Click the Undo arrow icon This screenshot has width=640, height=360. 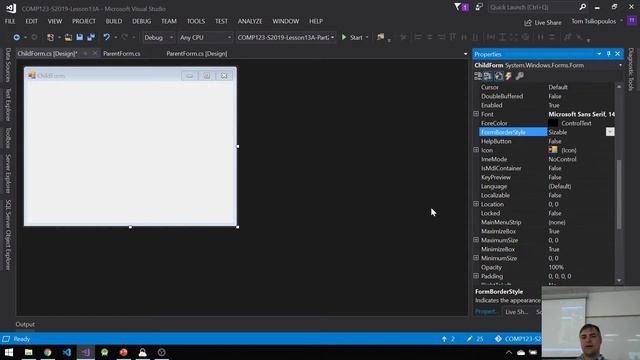pos(107,37)
